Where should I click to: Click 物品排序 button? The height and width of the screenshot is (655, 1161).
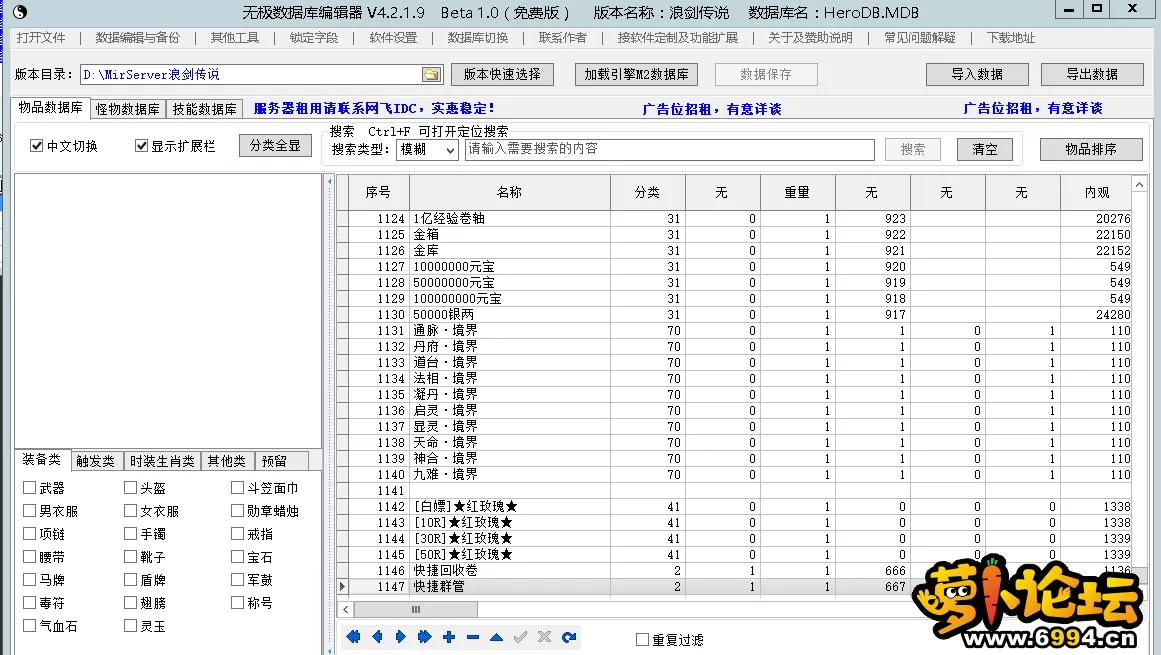click(1091, 150)
